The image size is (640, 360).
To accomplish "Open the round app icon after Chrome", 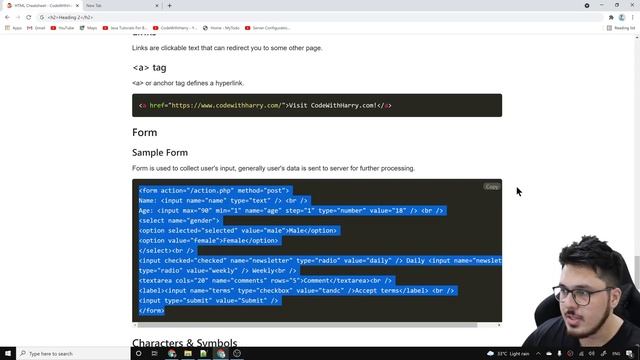I will pyautogui.click(x=237, y=353).
